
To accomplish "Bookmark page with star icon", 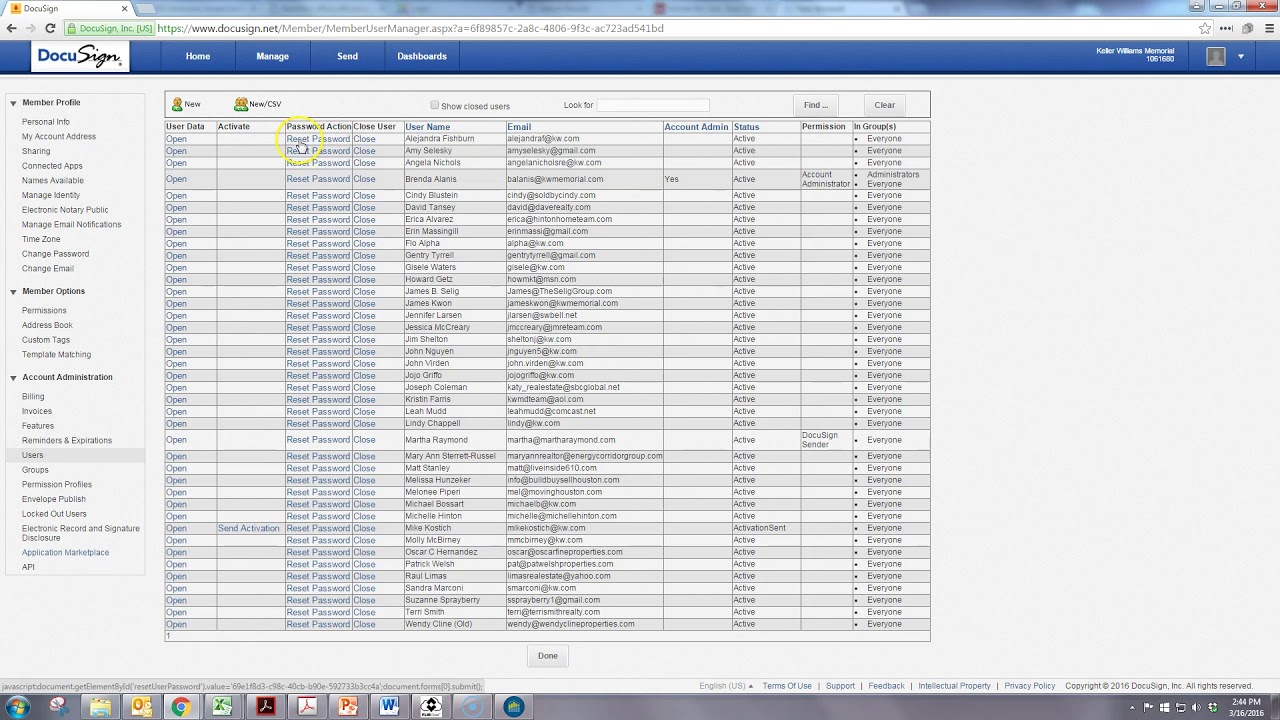I will click(x=1205, y=28).
